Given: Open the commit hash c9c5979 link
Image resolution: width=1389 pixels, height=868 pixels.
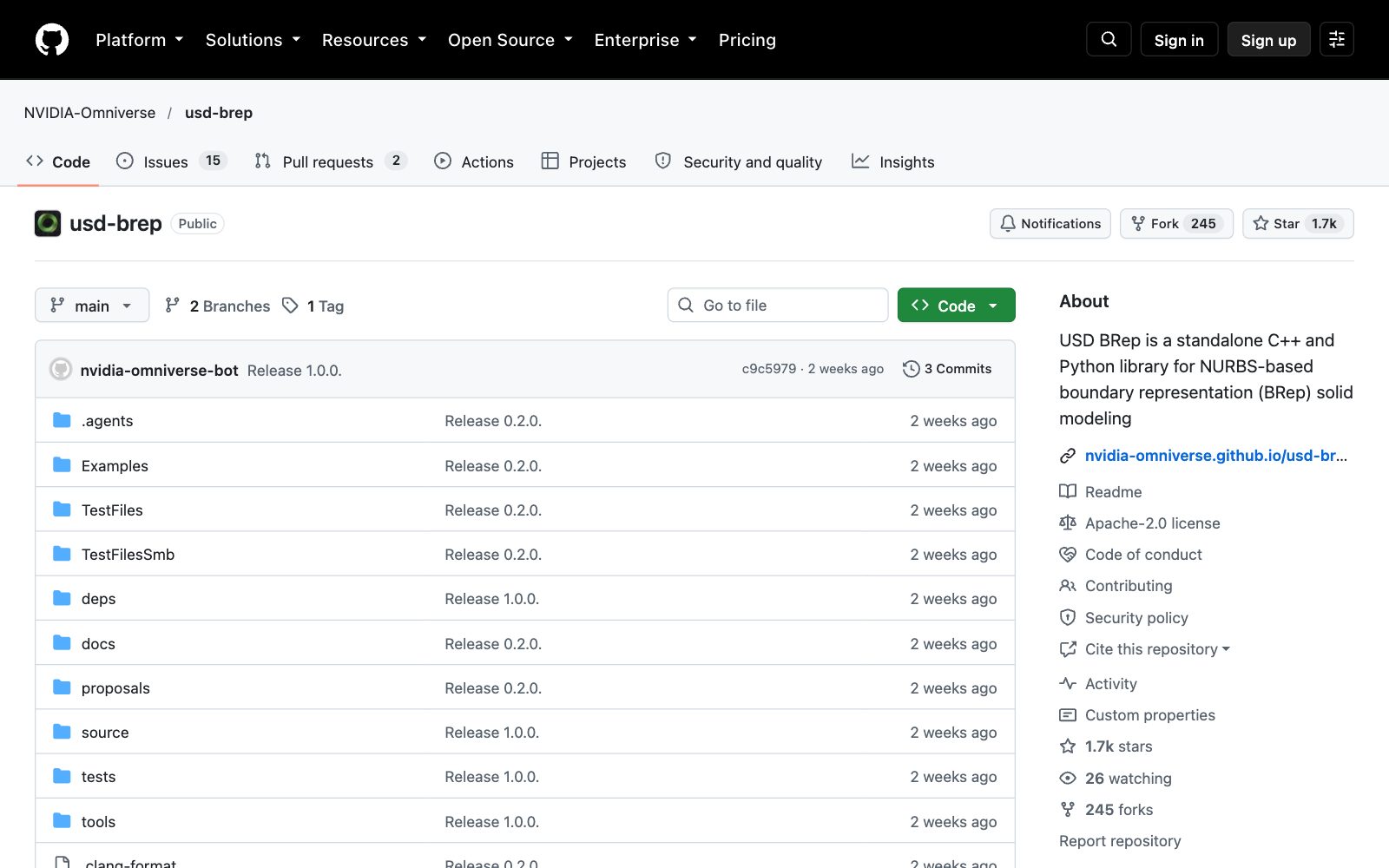Looking at the screenshot, I should pyautogui.click(x=768, y=369).
